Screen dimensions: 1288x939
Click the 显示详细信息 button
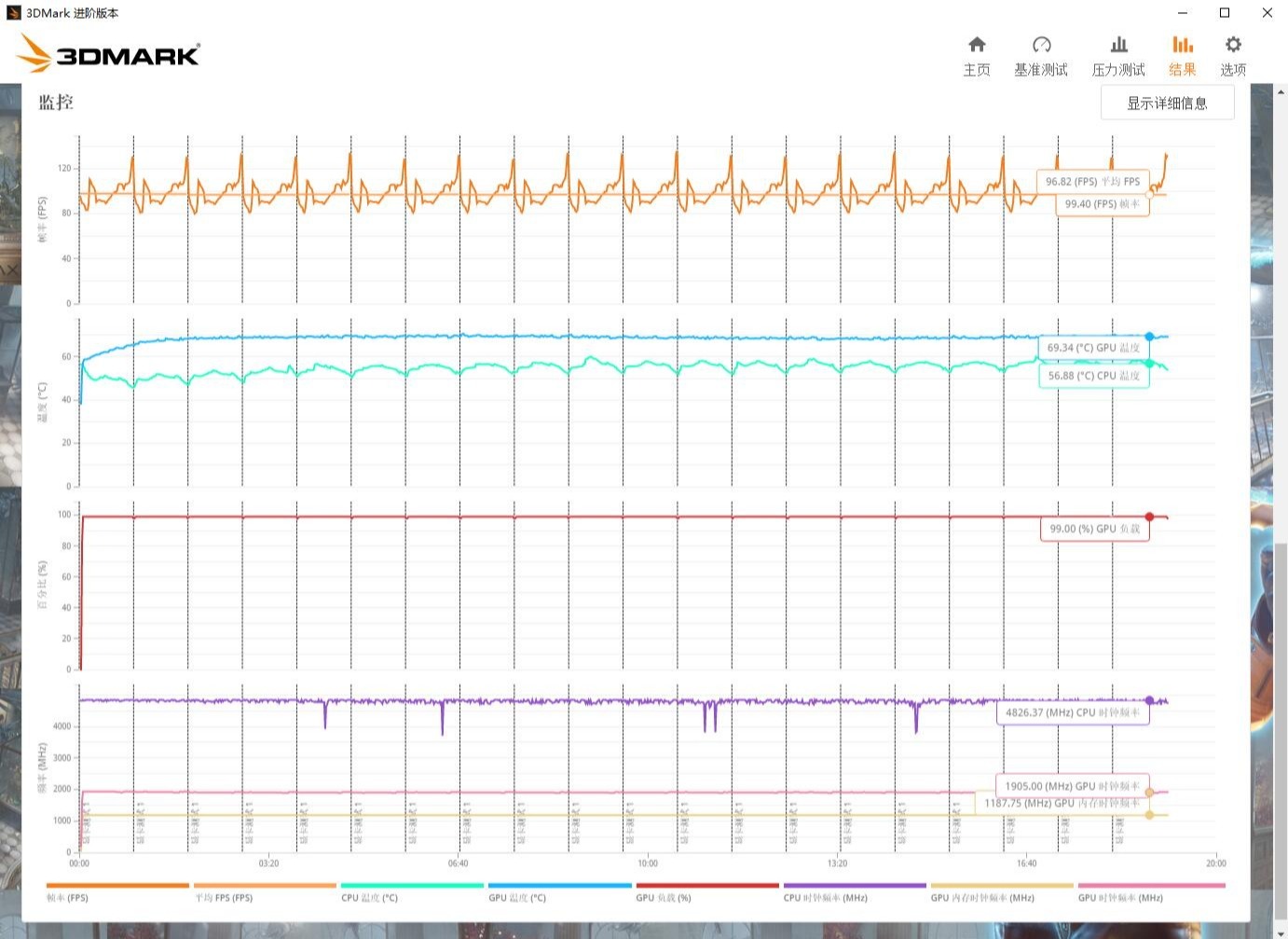[x=1167, y=103]
